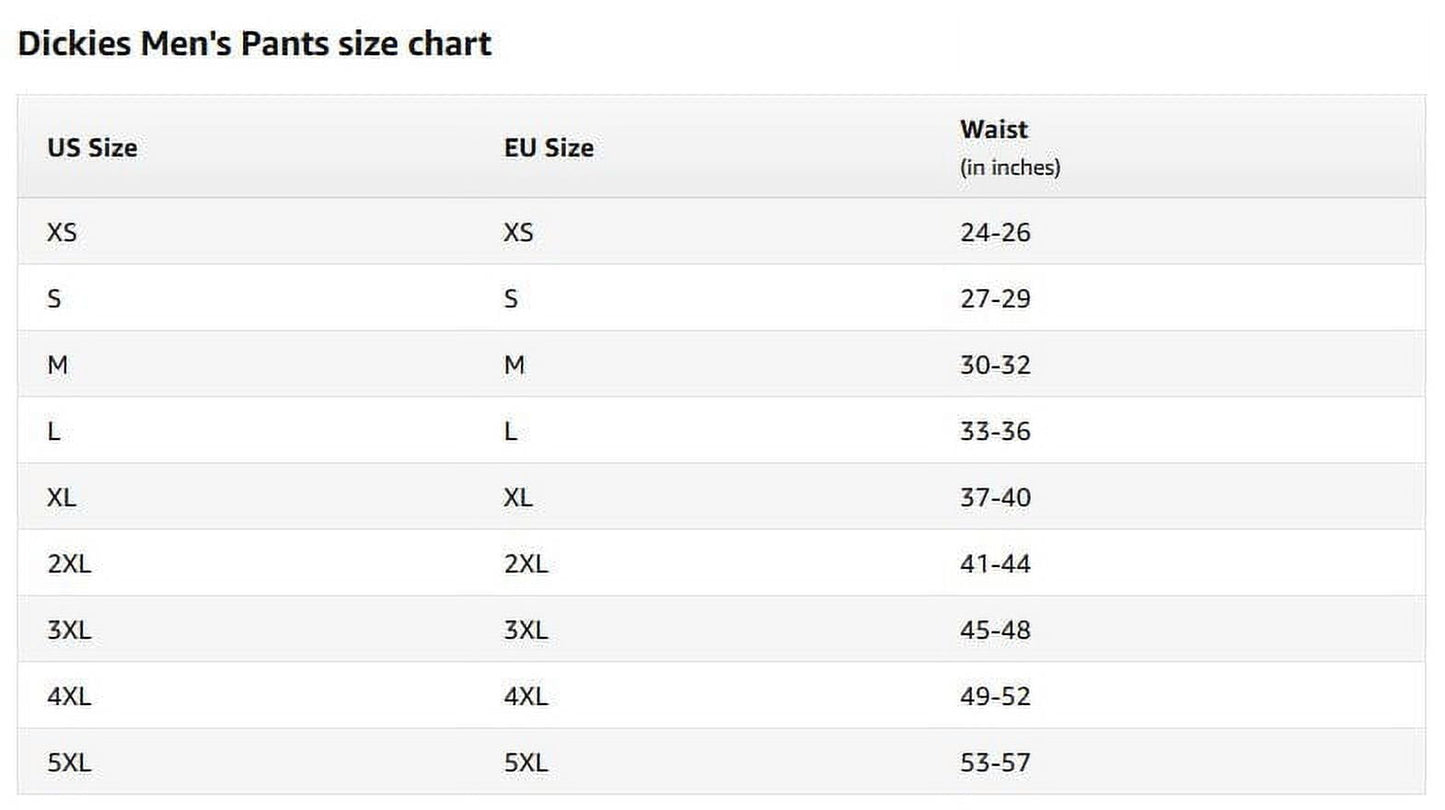The height and width of the screenshot is (810, 1445).
Task: Select the 3XL cell under US Size
Action: (x=69, y=631)
